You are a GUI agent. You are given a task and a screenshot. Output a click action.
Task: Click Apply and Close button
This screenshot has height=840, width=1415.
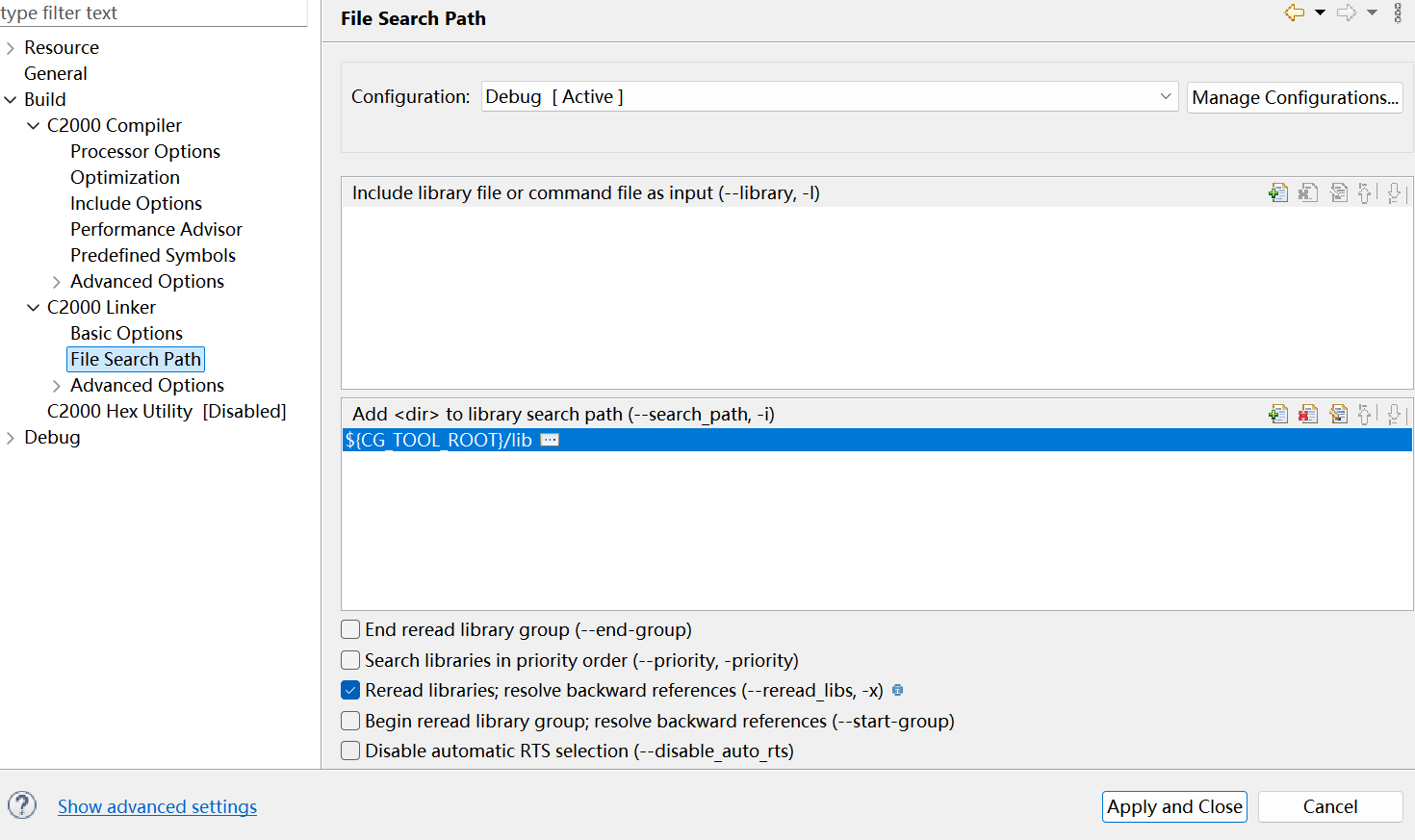click(x=1174, y=806)
